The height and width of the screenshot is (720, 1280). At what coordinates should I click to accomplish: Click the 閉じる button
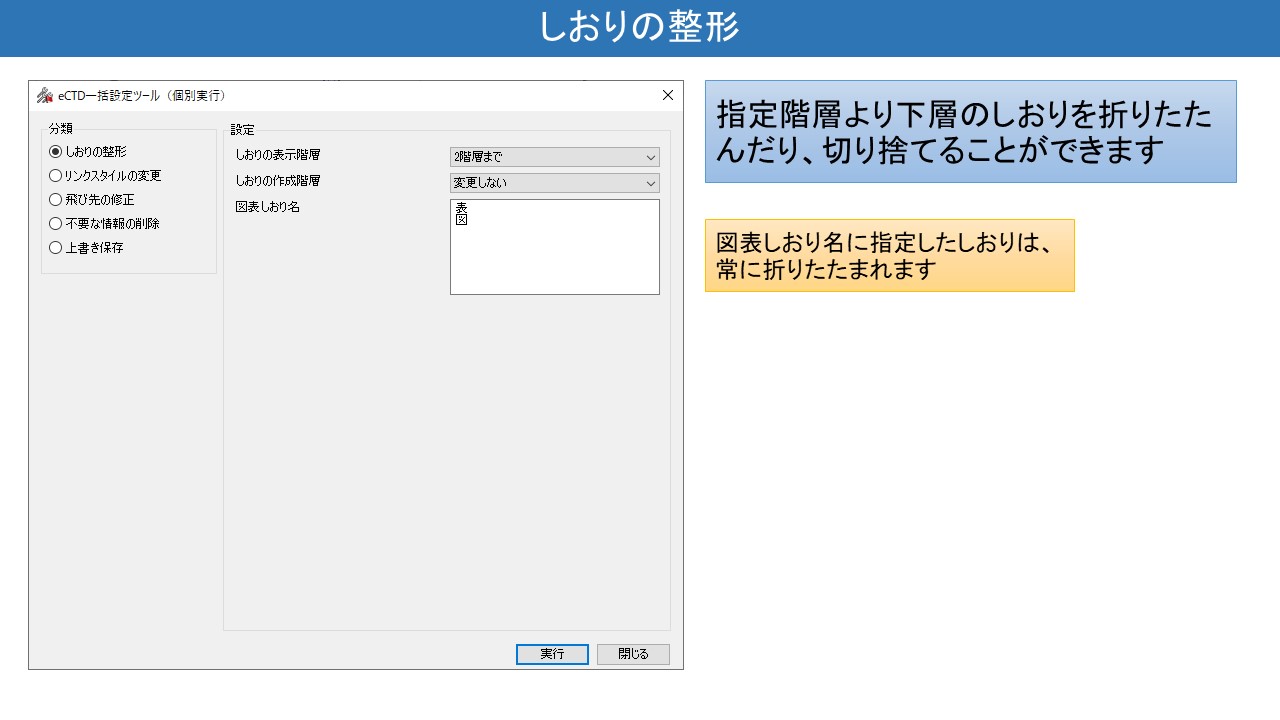pyautogui.click(x=633, y=654)
